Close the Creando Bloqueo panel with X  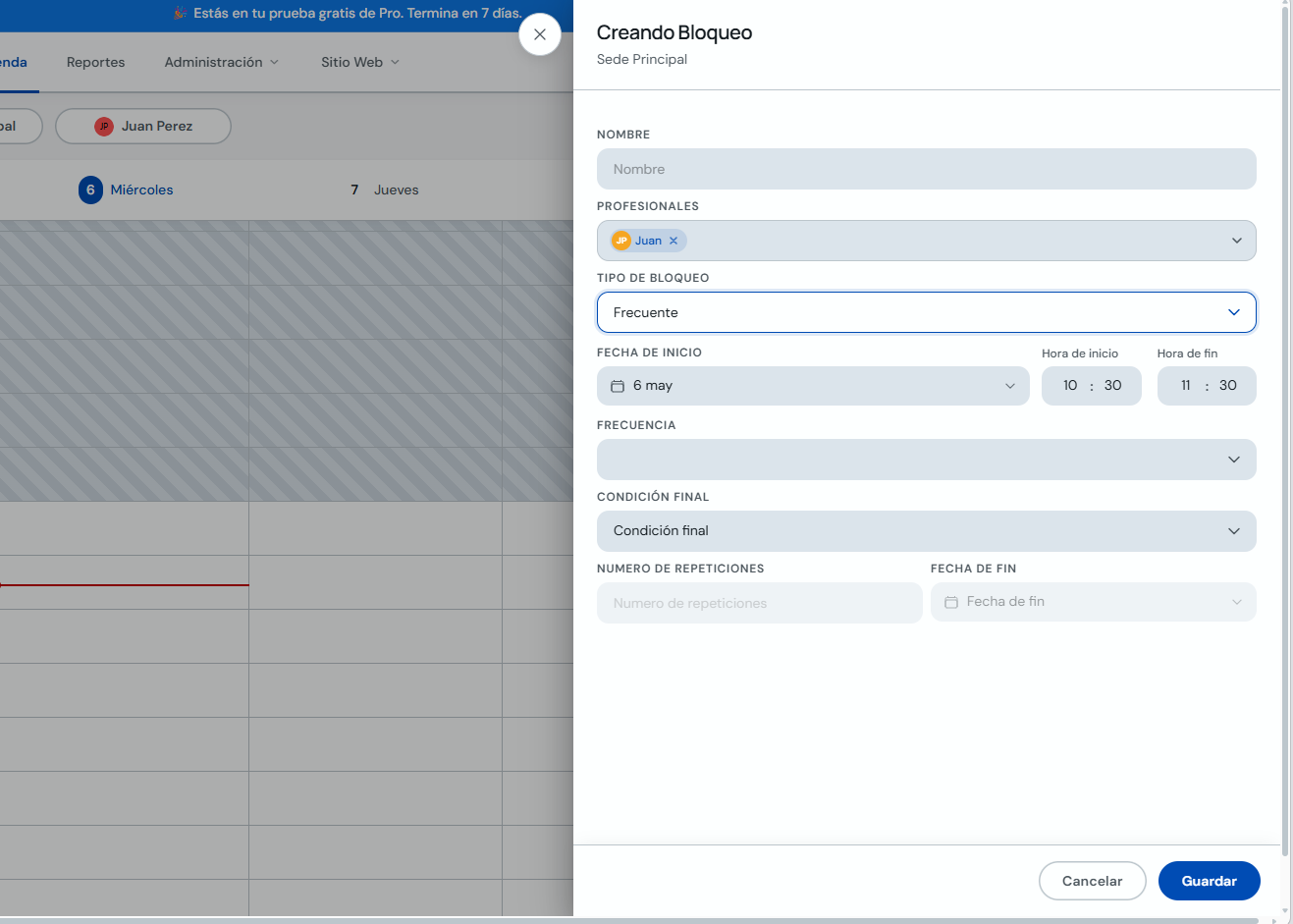[540, 34]
